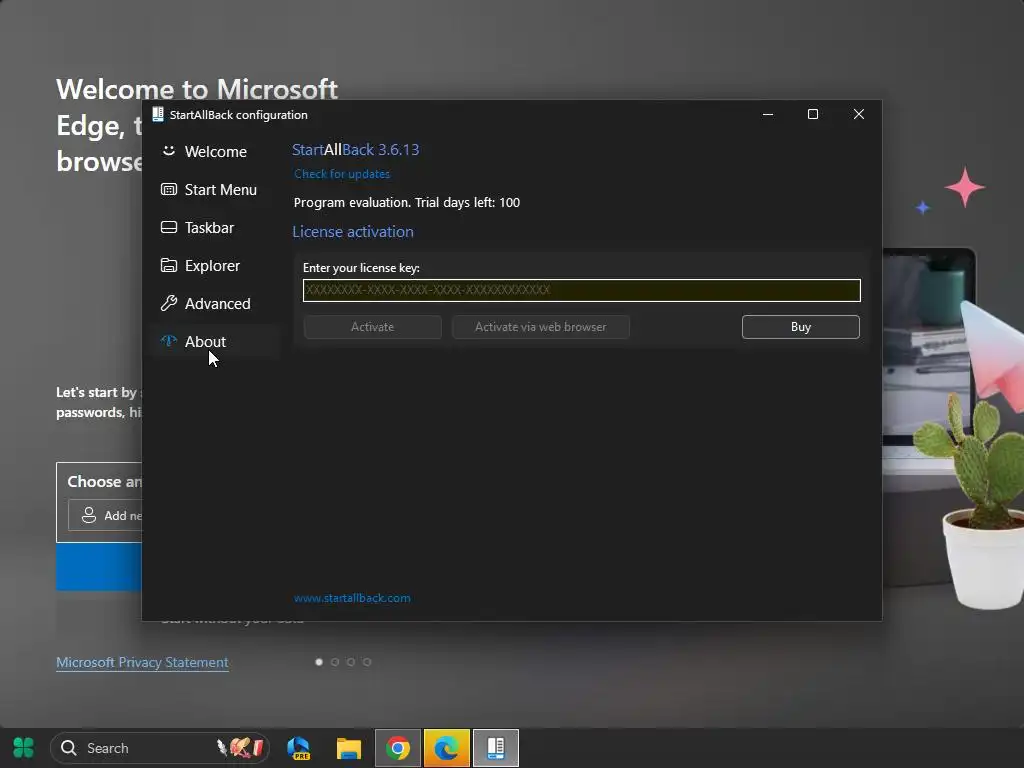This screenshot has height=768, width=1024.
Task: Switch to Google Chrome on the taskbar
Action: [398, 748]
